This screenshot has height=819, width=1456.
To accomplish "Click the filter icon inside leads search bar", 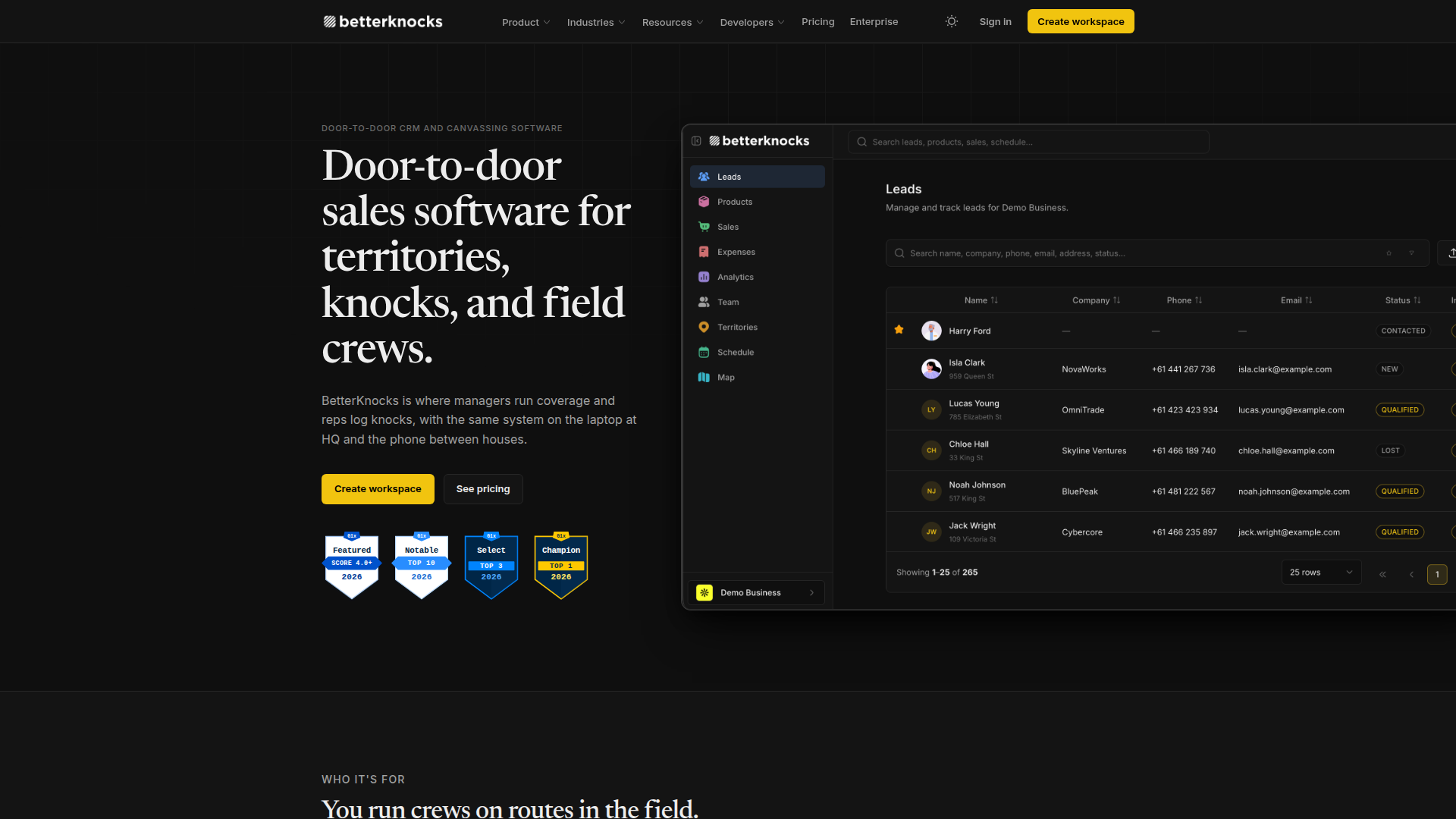I will (x=1411, y=253).
